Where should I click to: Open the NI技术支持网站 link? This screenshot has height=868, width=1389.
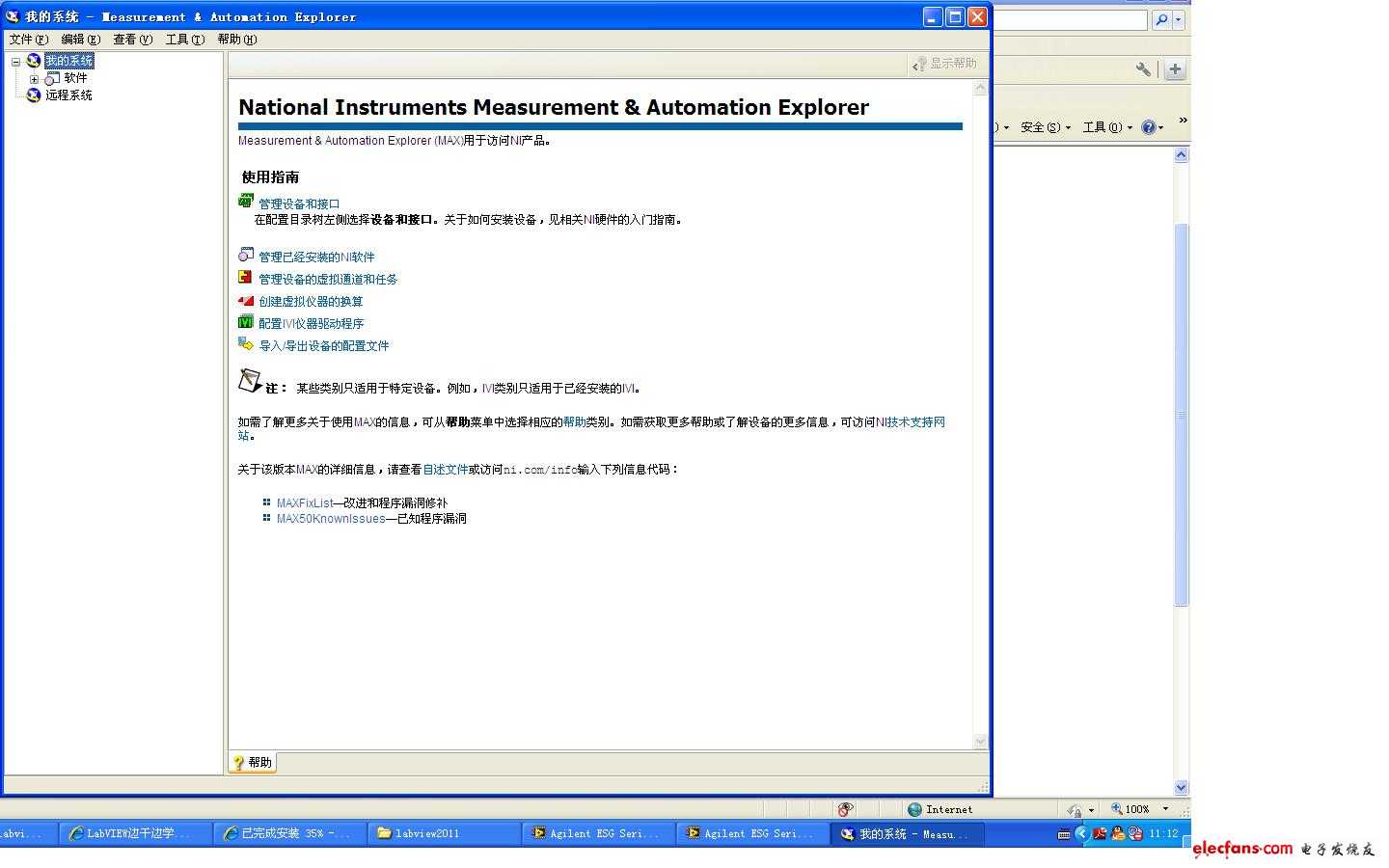(x=911, y=421)
